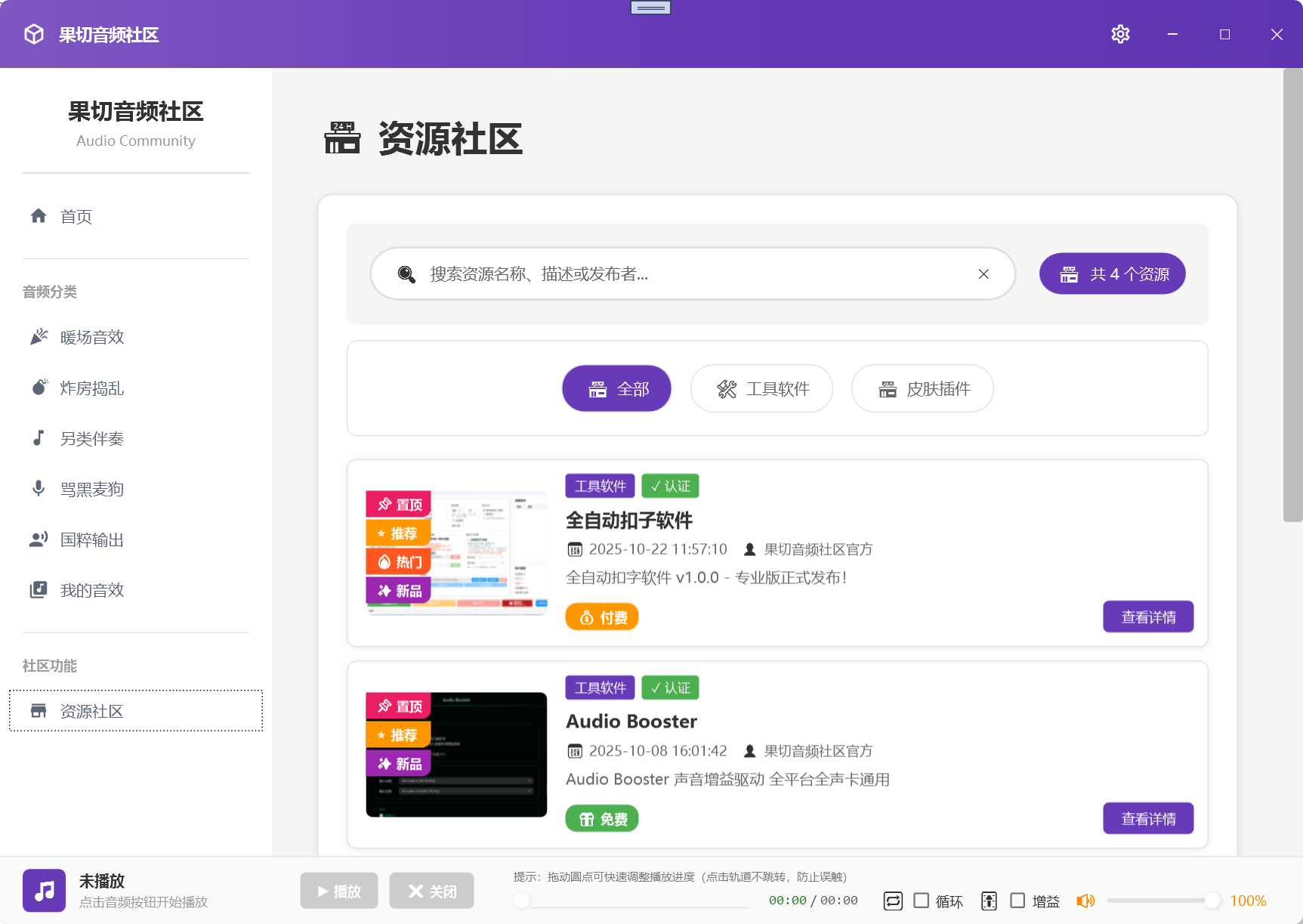
Task: Switch to the 工具软件 filter tab
Action: tap(761, 388)
